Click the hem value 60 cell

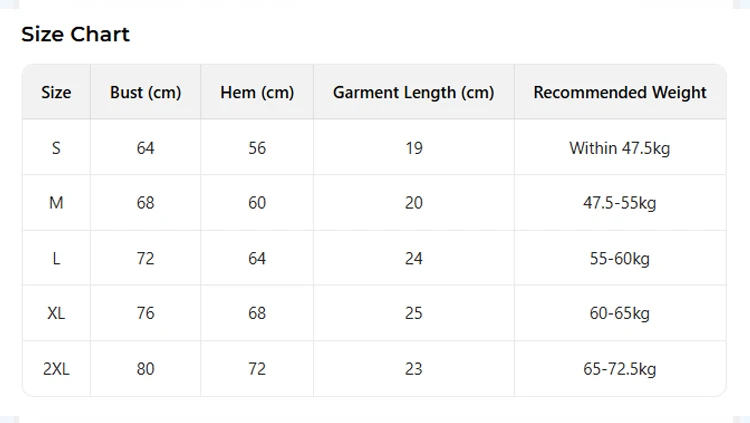(x=257, y=202)
